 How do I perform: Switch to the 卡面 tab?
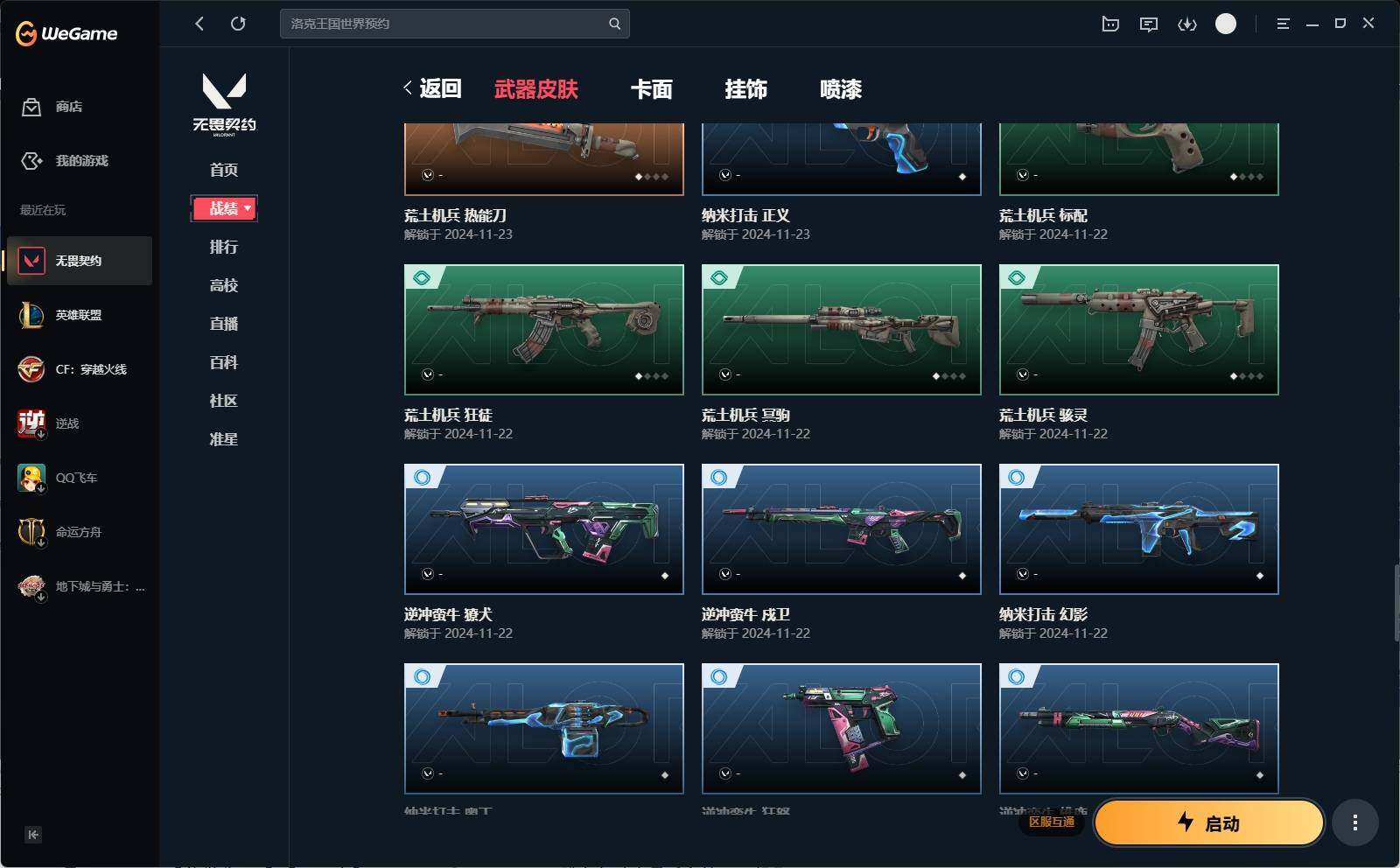click(652, 89)
